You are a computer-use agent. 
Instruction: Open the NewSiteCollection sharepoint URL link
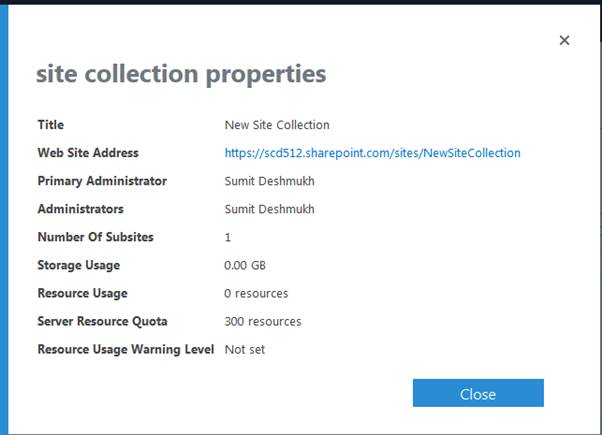pyautogui.click(x=372, y=153)
